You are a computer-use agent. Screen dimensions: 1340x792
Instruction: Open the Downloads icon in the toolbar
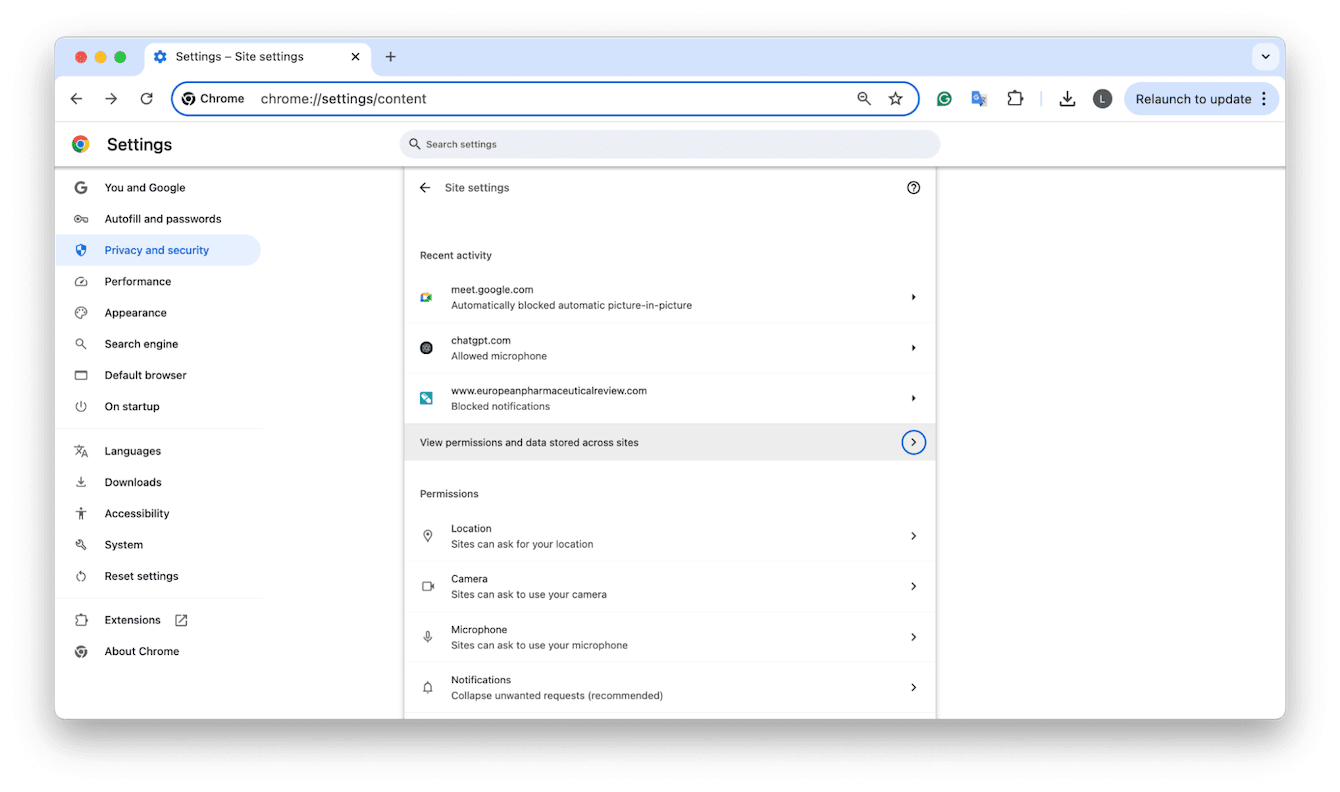(1067, 98)
